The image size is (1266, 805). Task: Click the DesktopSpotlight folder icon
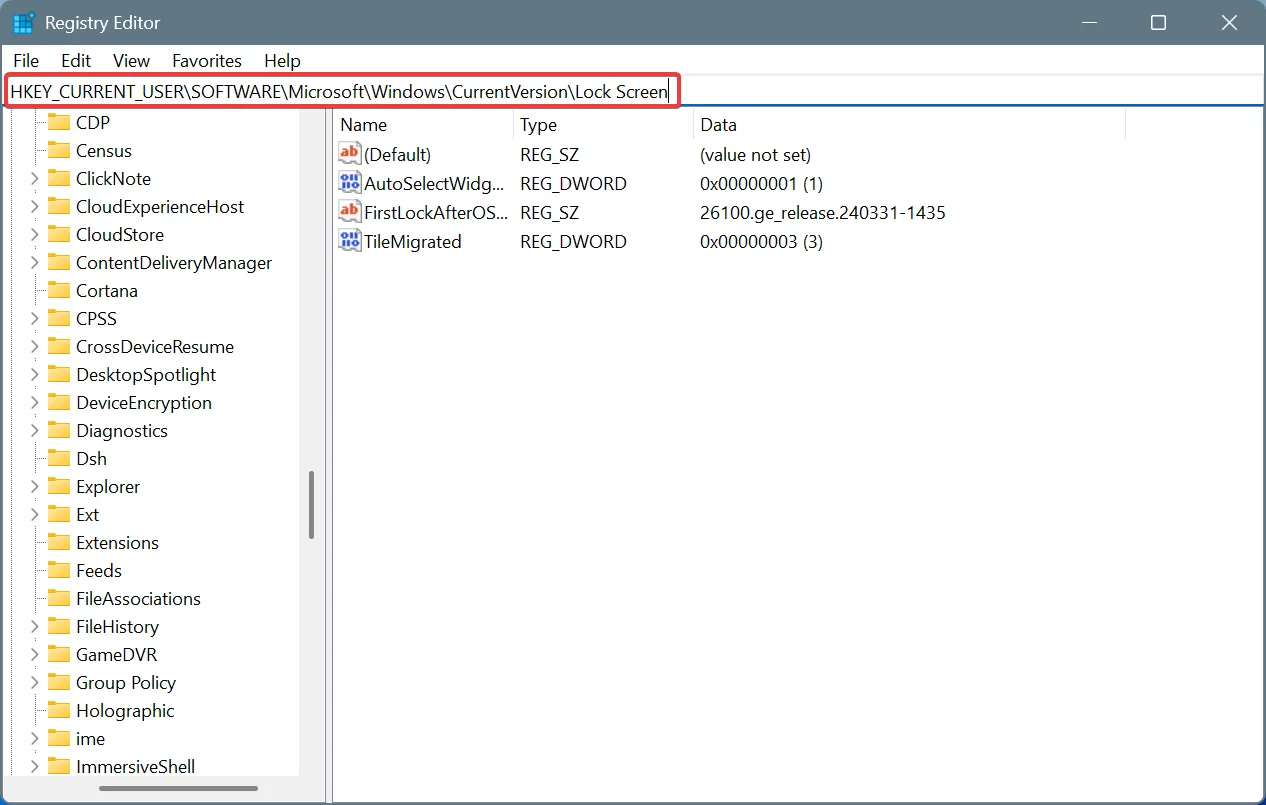(59, 374)
